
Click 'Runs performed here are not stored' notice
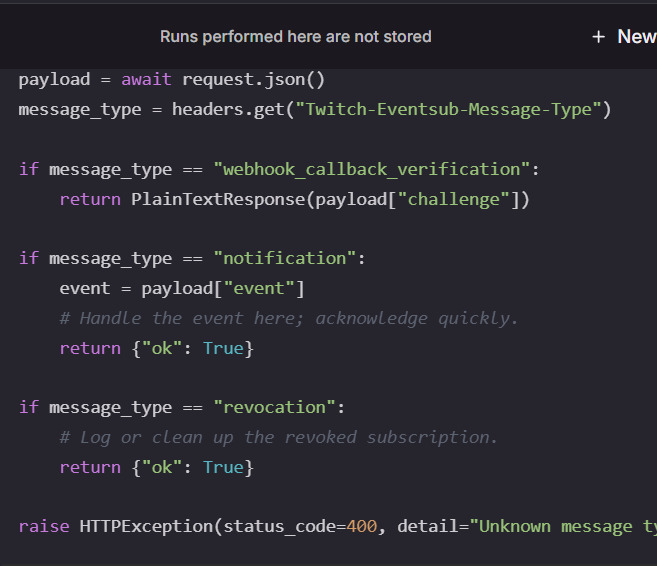pos(296,36)
